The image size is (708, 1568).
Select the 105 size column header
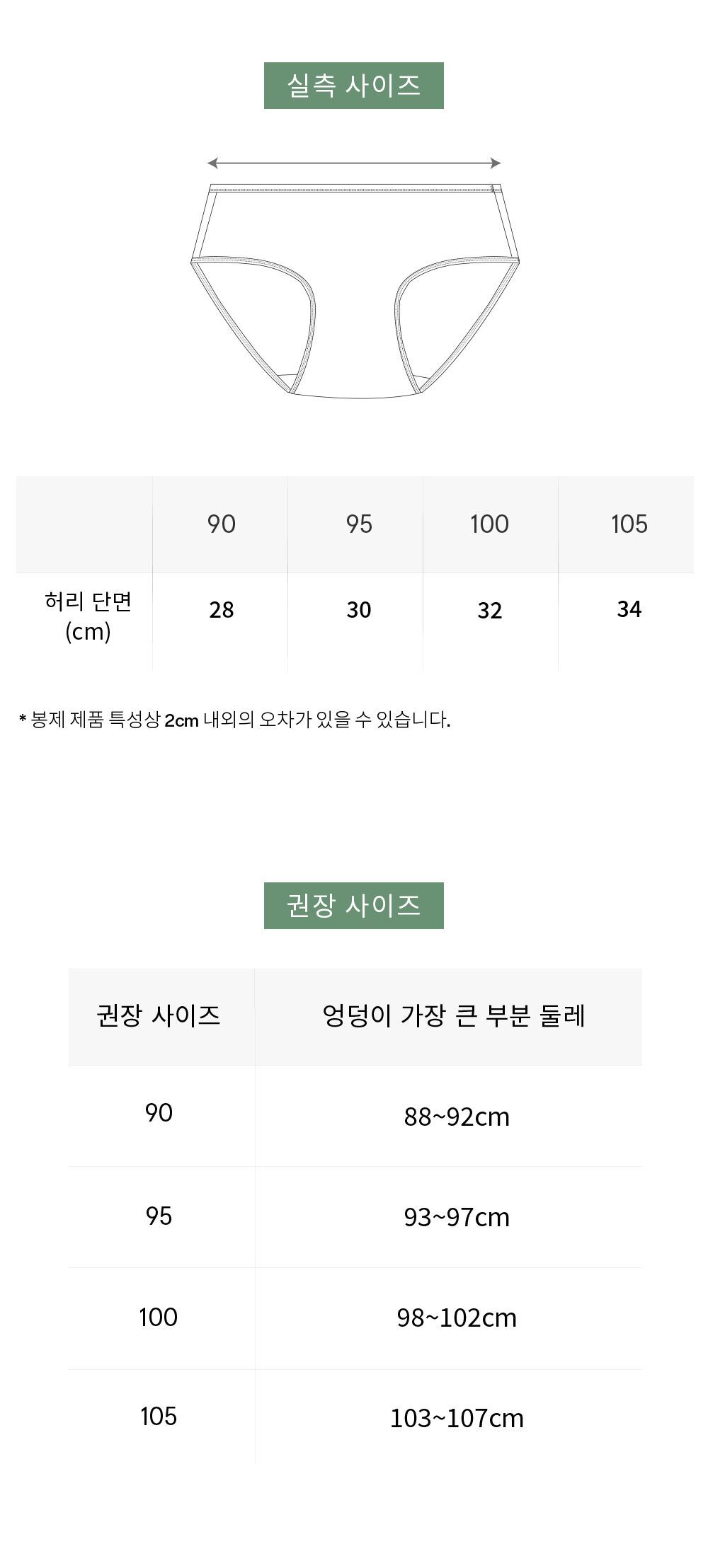[629, 524]
